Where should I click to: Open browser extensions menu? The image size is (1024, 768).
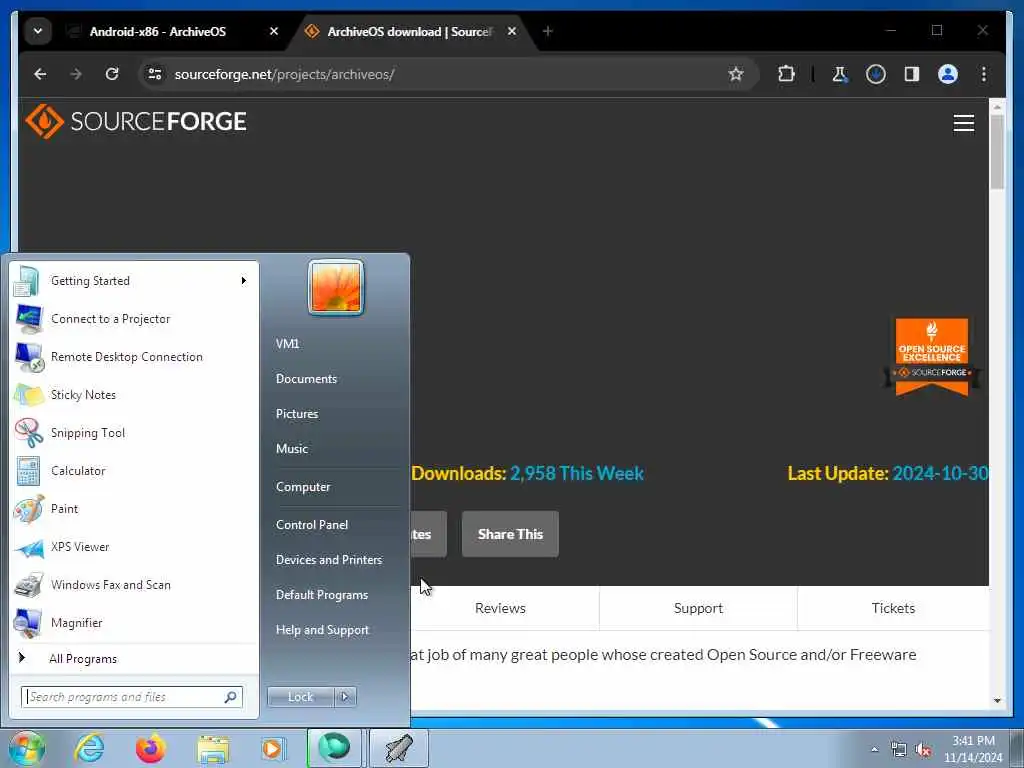pyautogui.click(x=786, y=74)
